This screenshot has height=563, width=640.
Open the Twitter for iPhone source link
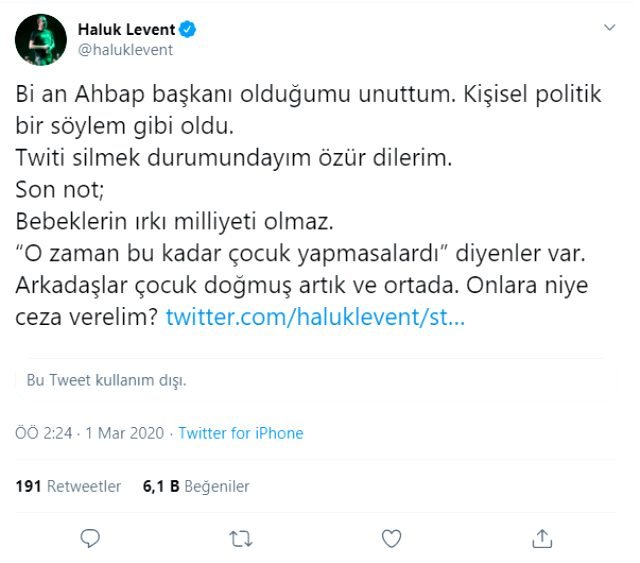coord(240,433)
